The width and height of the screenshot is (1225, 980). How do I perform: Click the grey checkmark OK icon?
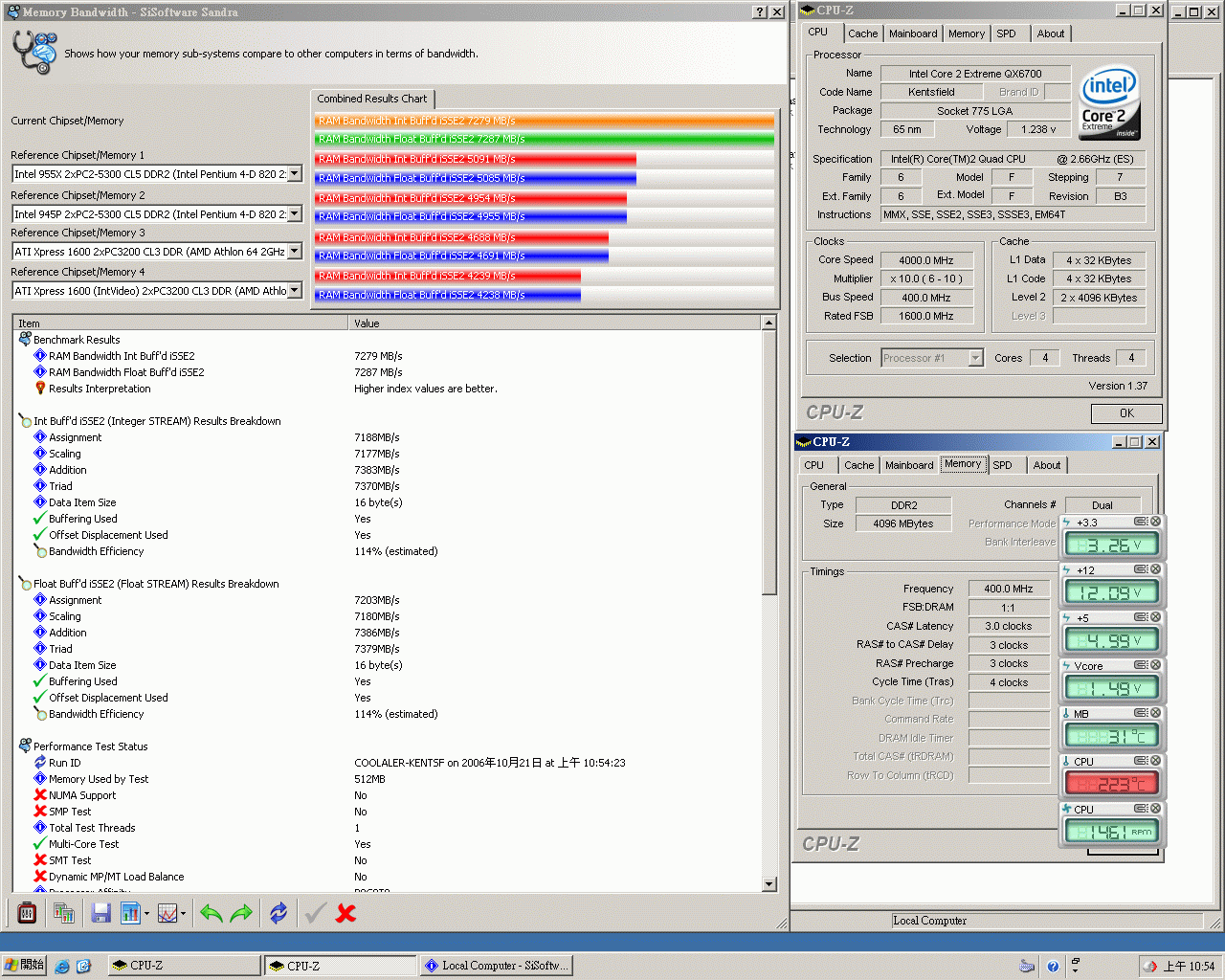tap(315, 913)
